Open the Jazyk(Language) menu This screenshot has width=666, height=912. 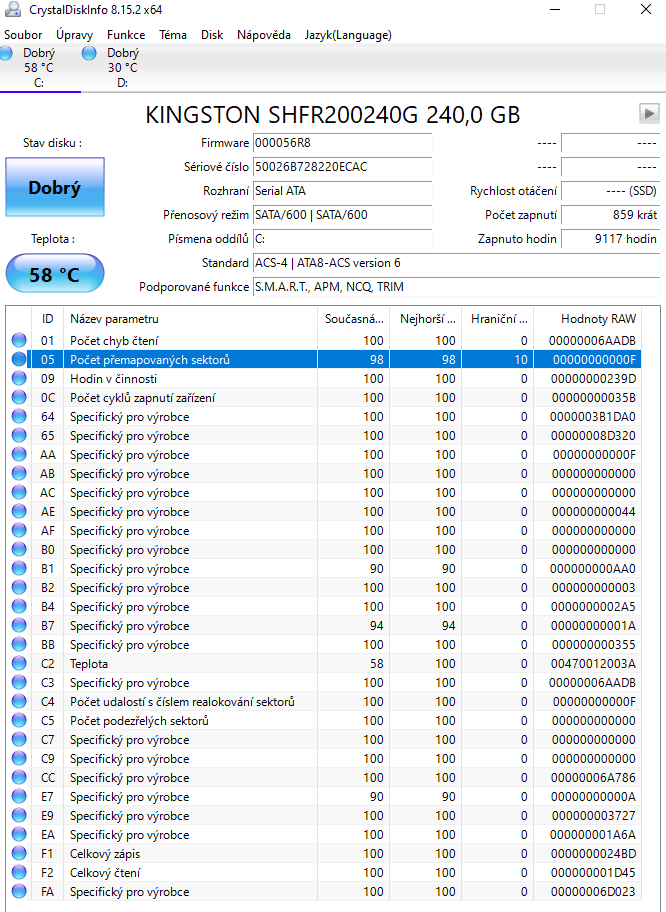click(348, 35)
